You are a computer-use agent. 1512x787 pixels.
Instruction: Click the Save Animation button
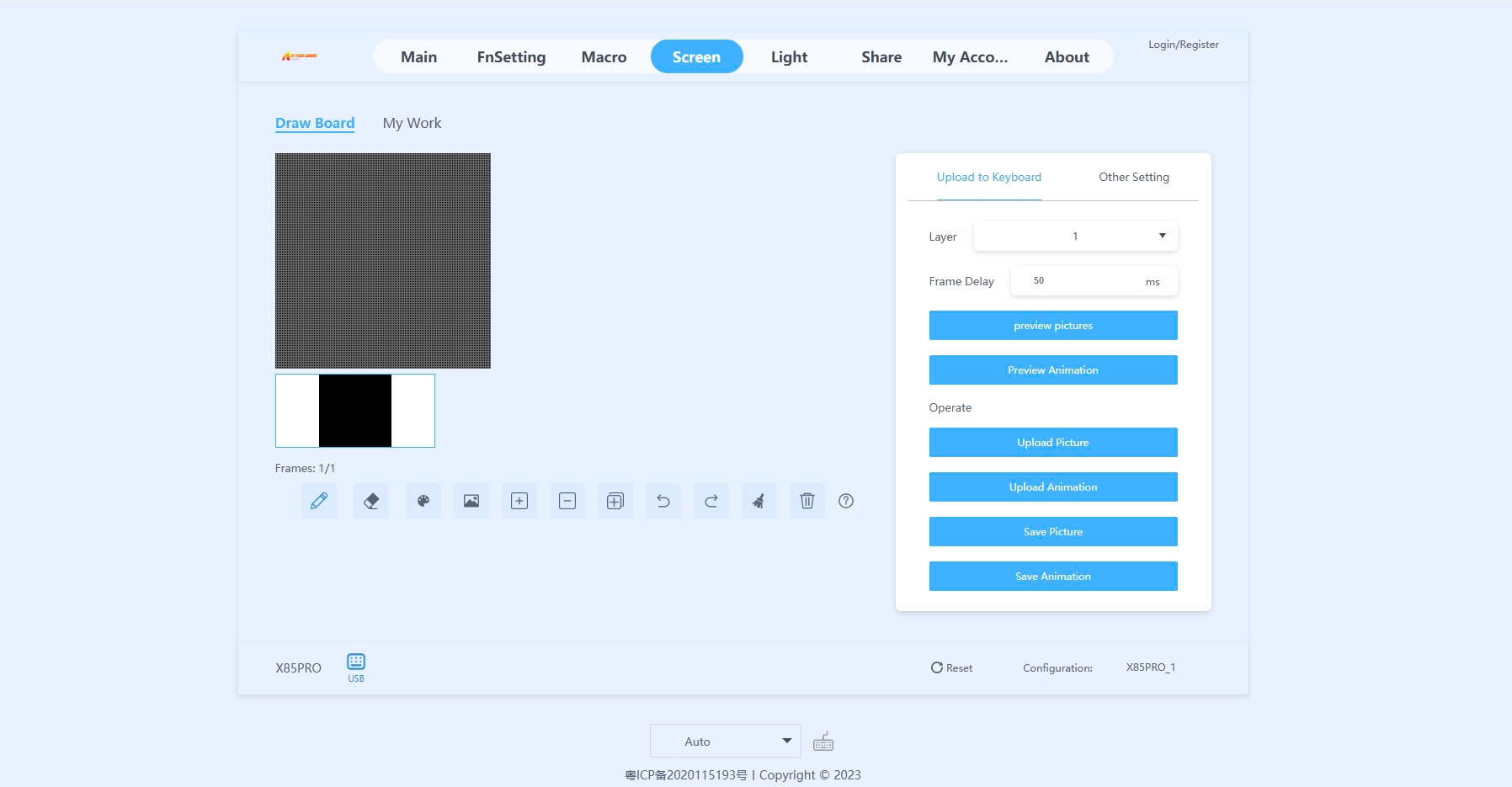(x=1053, y=576)
